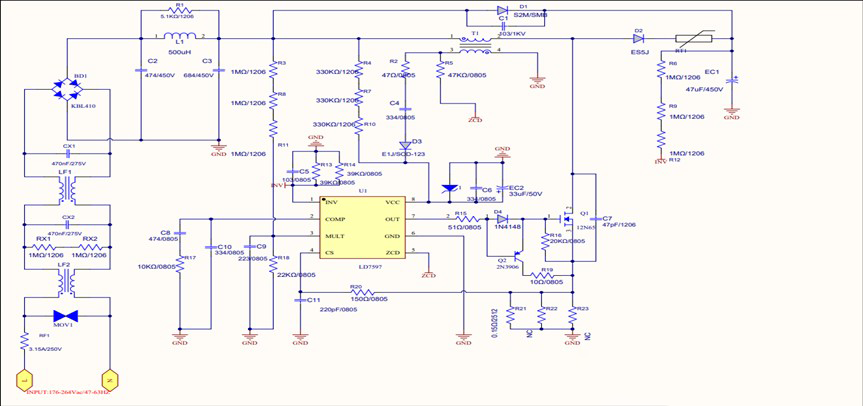863x406 pixels.
Task: Click the R1 resistor symbol
Action: 179,10
